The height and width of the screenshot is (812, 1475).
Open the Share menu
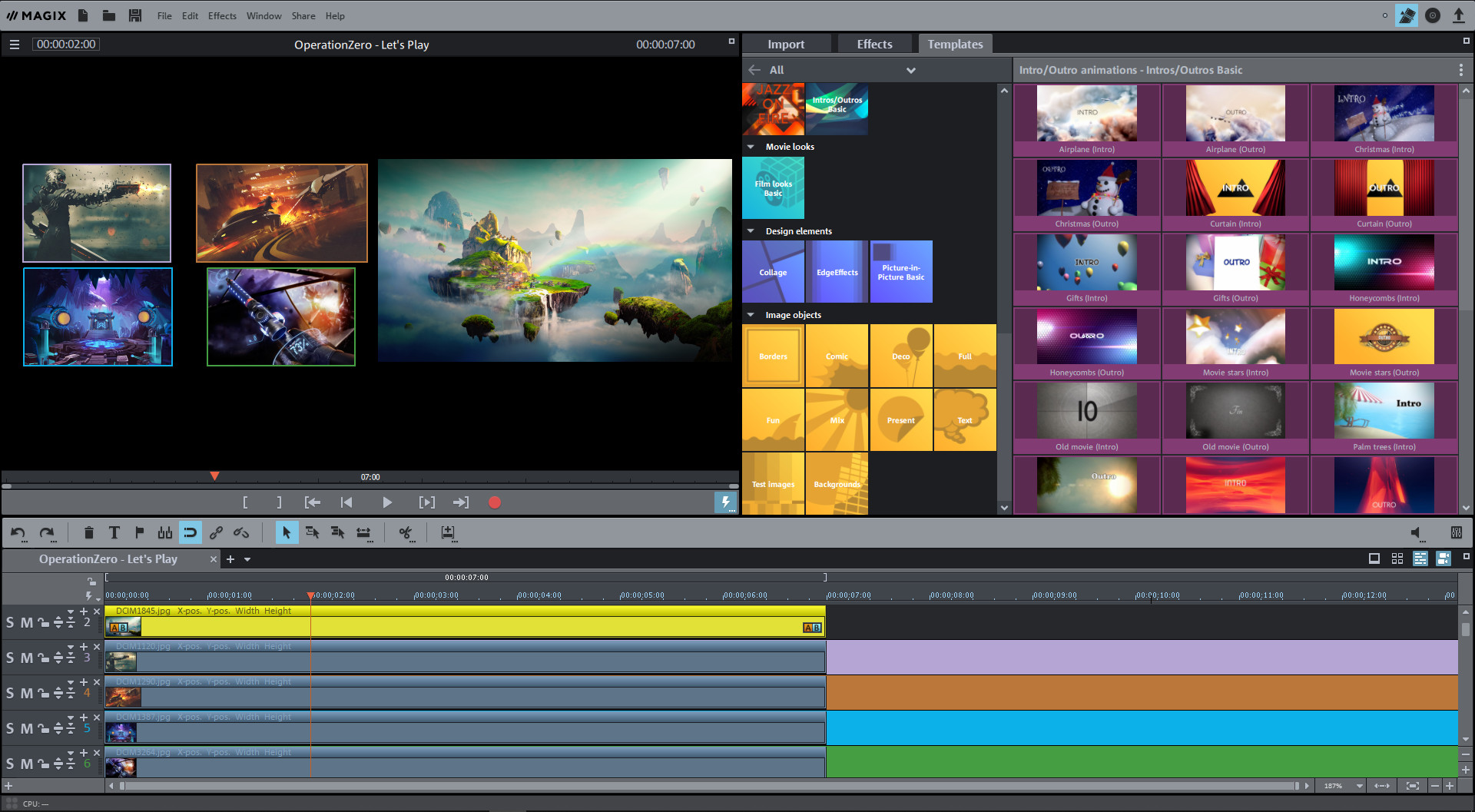click(x=303, y=15)
